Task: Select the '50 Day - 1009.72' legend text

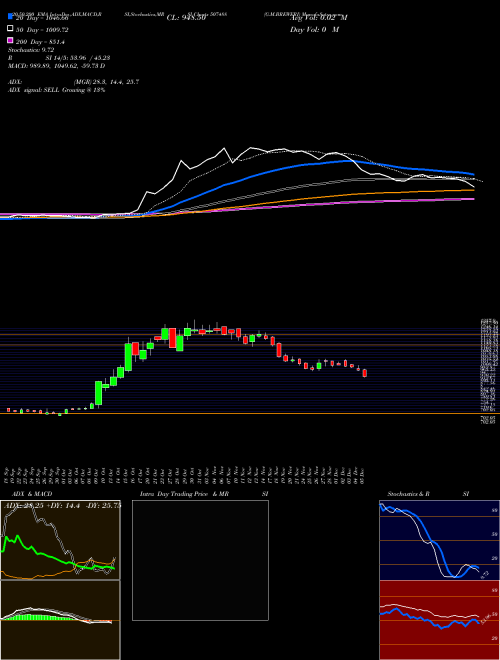Action: 42,30
